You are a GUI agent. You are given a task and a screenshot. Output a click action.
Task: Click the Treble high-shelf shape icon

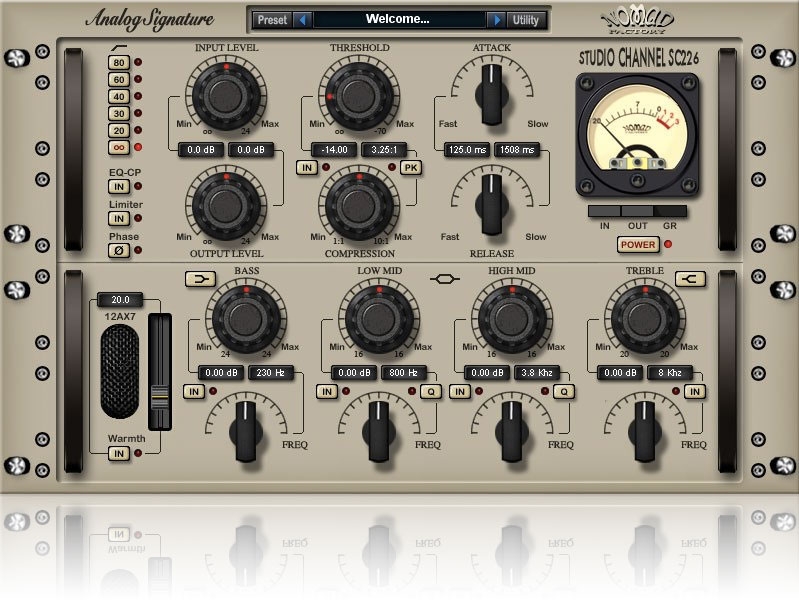pyautogui.click(x=686, y=278)
